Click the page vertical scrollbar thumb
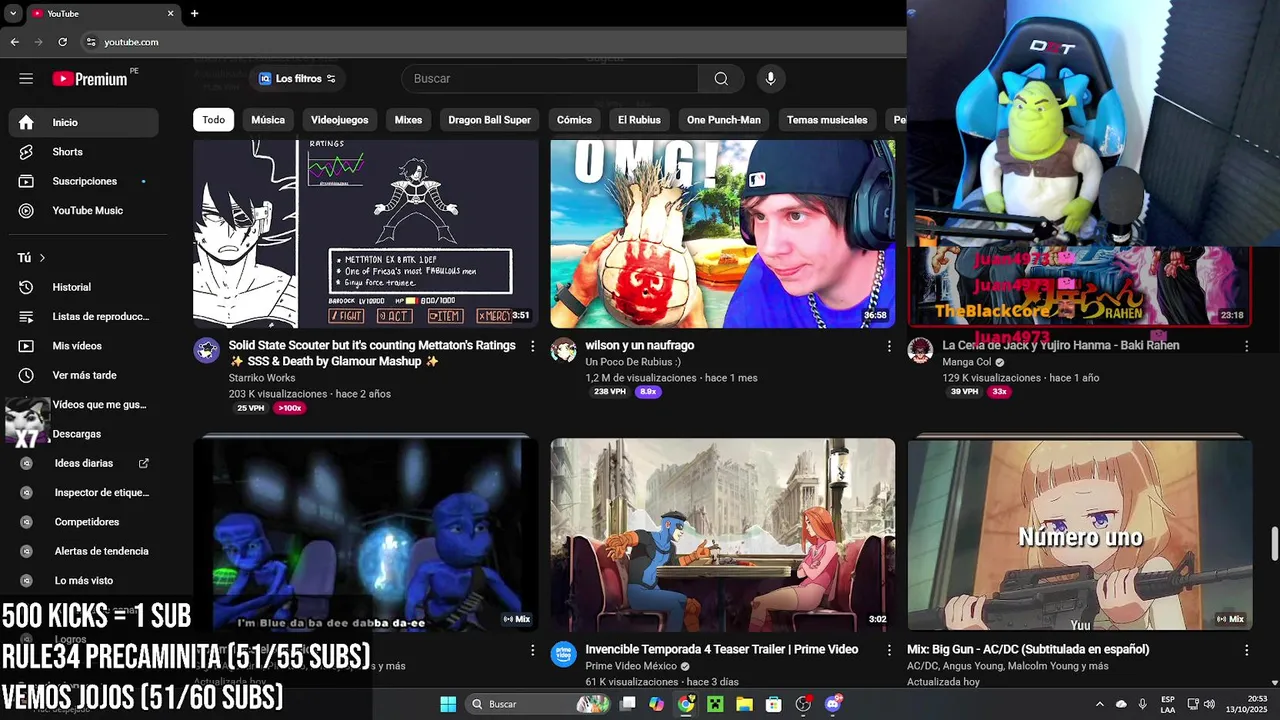 [x=1274, y=543]
